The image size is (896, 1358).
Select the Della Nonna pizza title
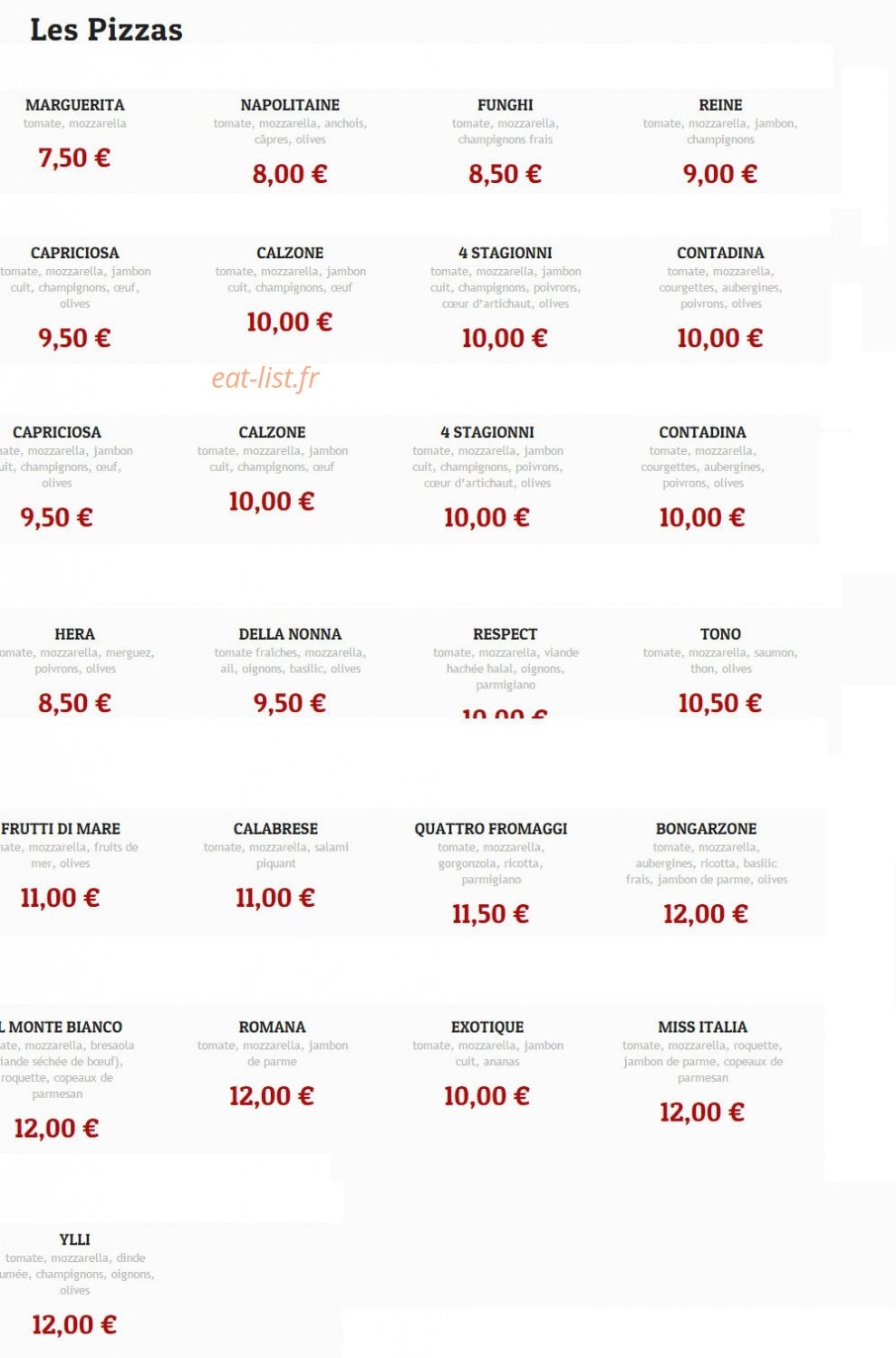coord(290,634)
